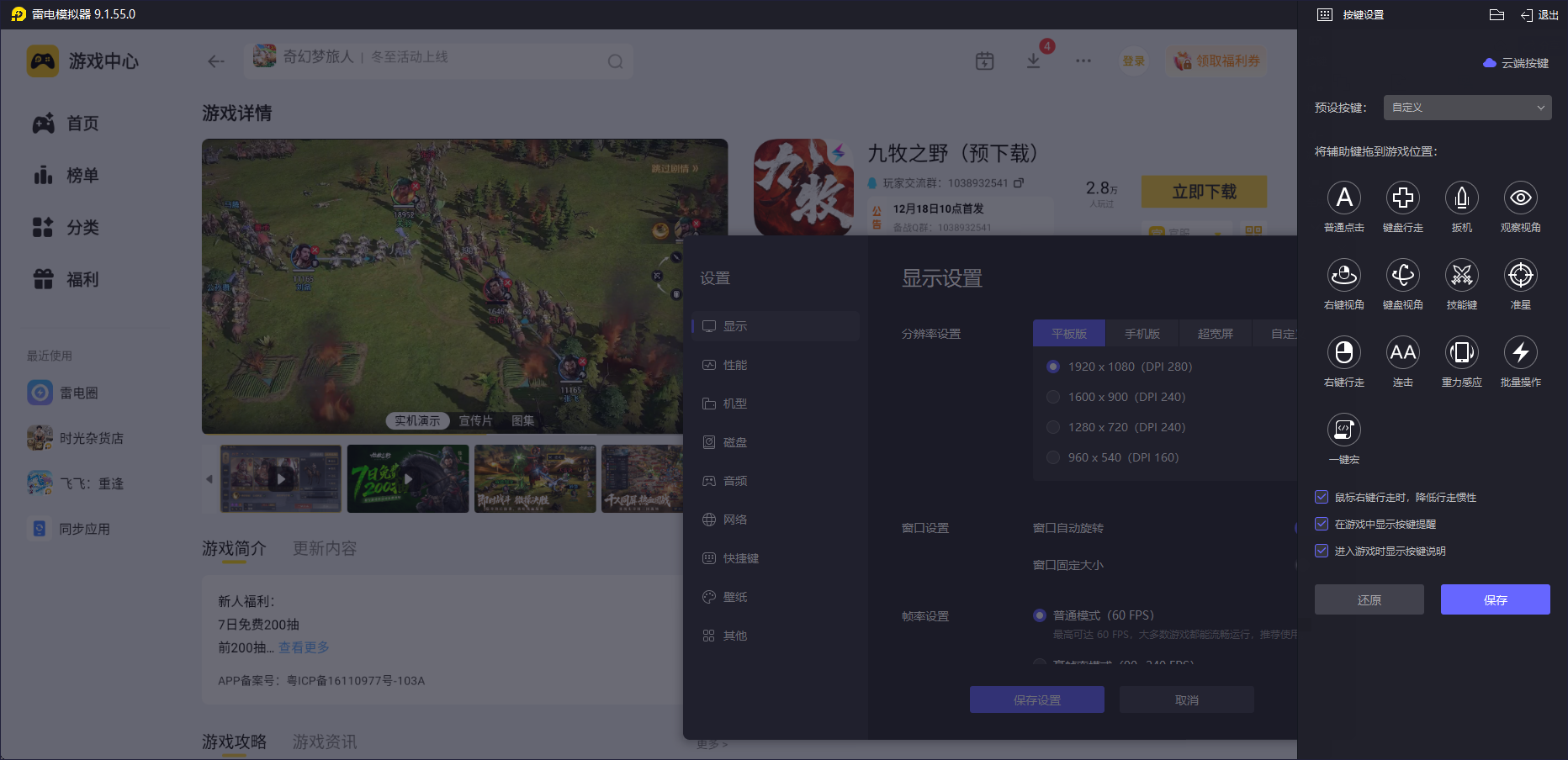This screenshot has height=760, width=1568.
Task: Open the 性能 settings category
Action: coord(776,365)
